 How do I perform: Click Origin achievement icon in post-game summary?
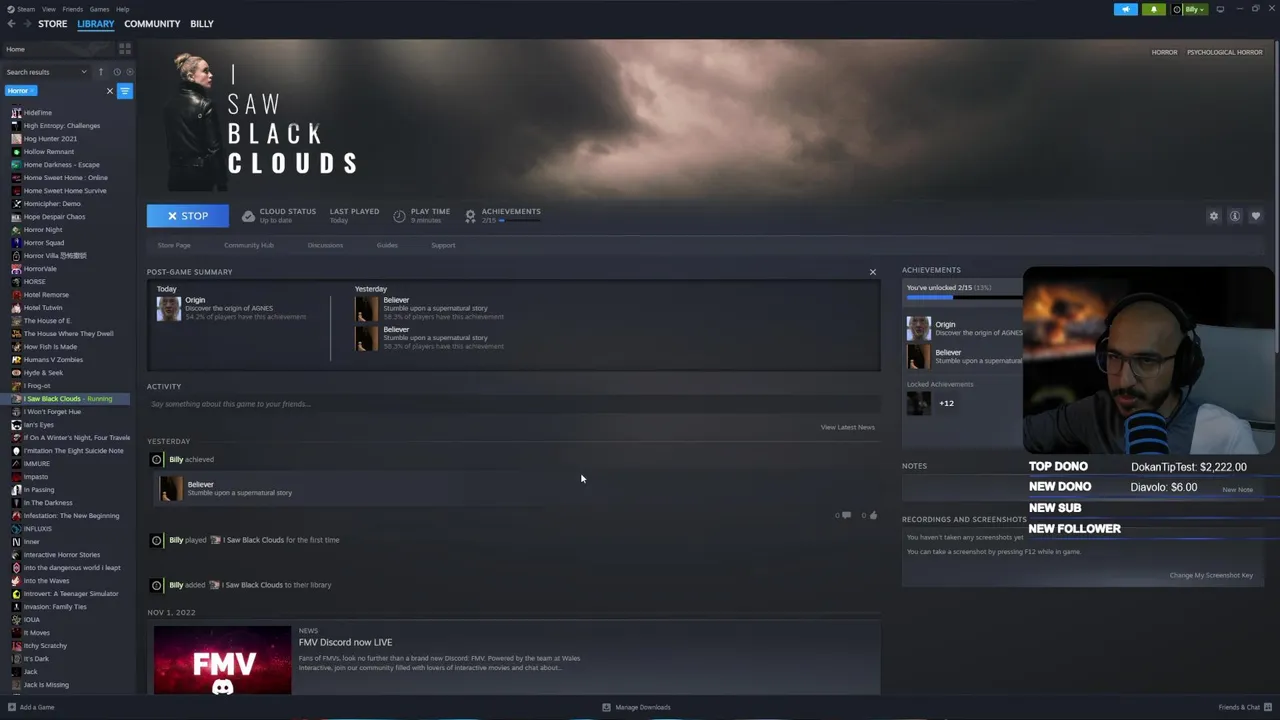(x=168, y=308)
